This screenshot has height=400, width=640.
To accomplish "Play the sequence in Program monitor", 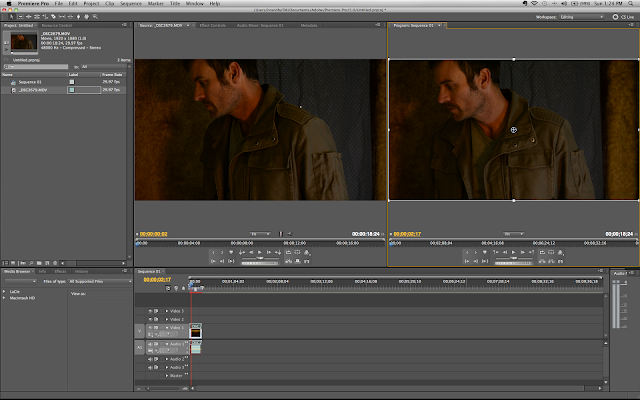I will pos(513,252).
